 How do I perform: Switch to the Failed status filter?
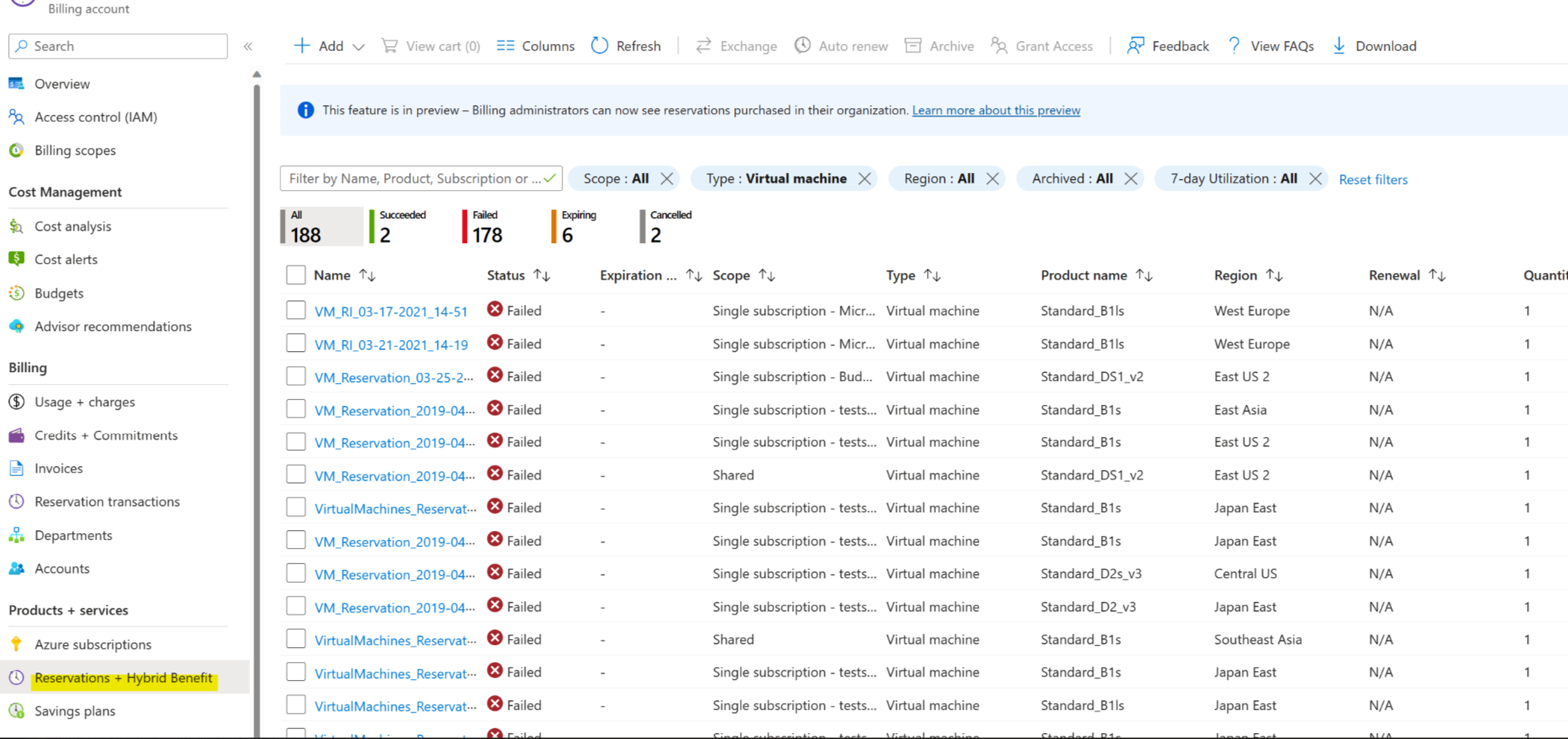[486, 226]
